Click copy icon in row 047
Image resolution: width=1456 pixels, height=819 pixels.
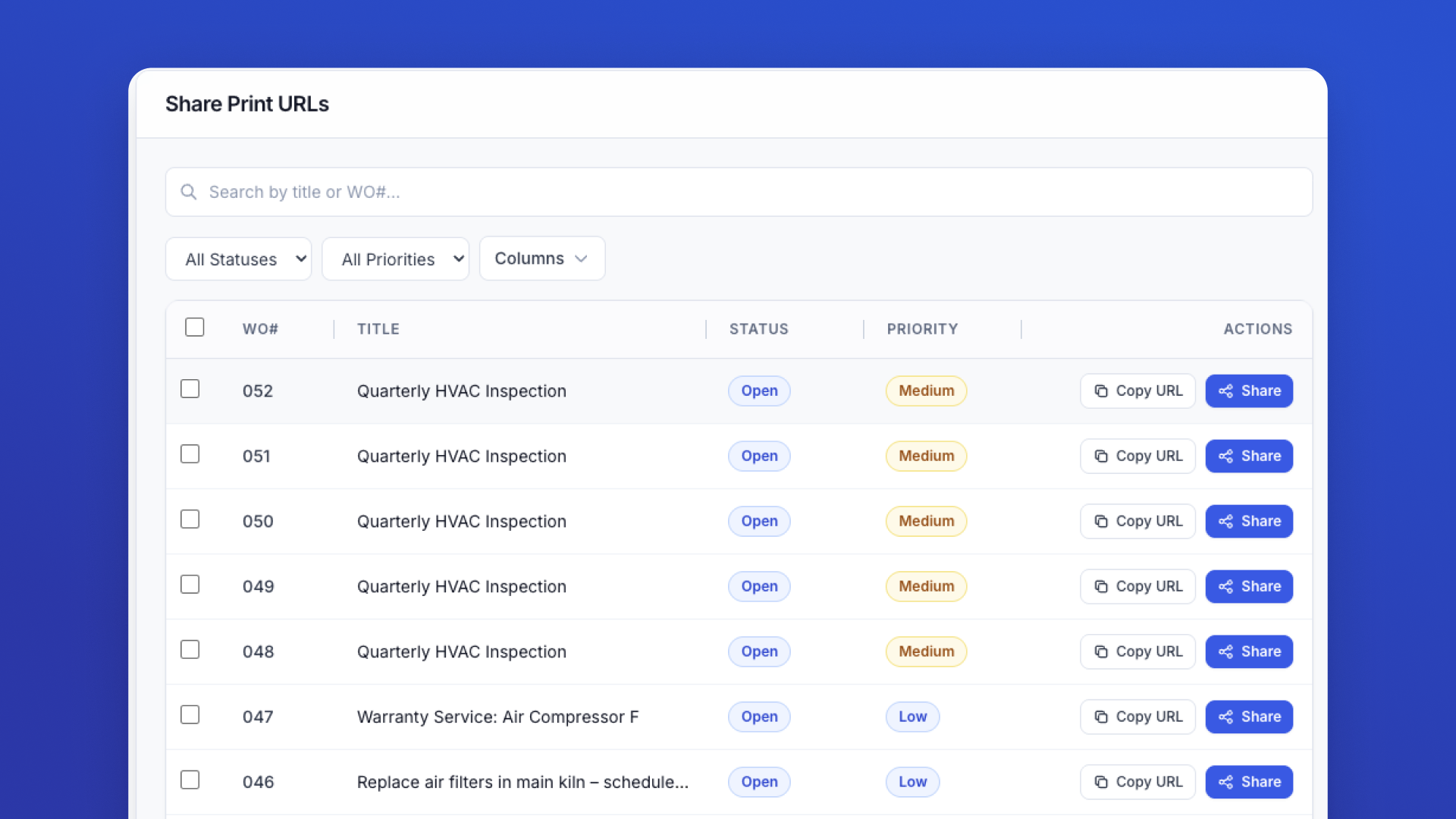coord(1101,717)
